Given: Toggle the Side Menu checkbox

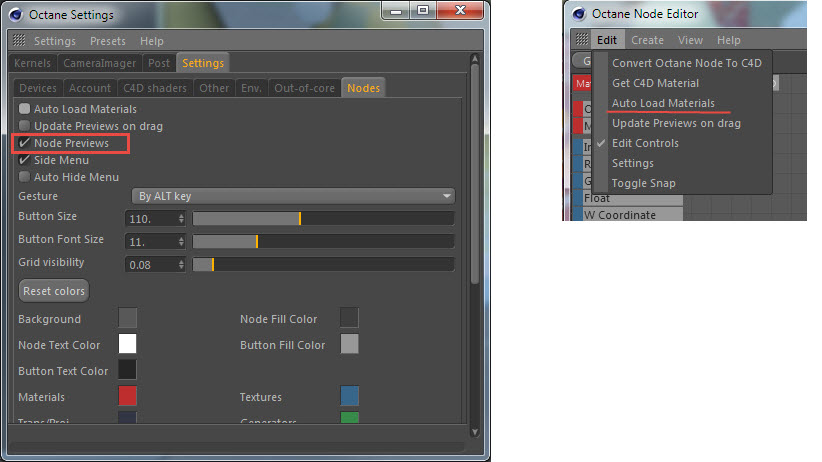Looking at the screenshot, I should click(24, 160).
